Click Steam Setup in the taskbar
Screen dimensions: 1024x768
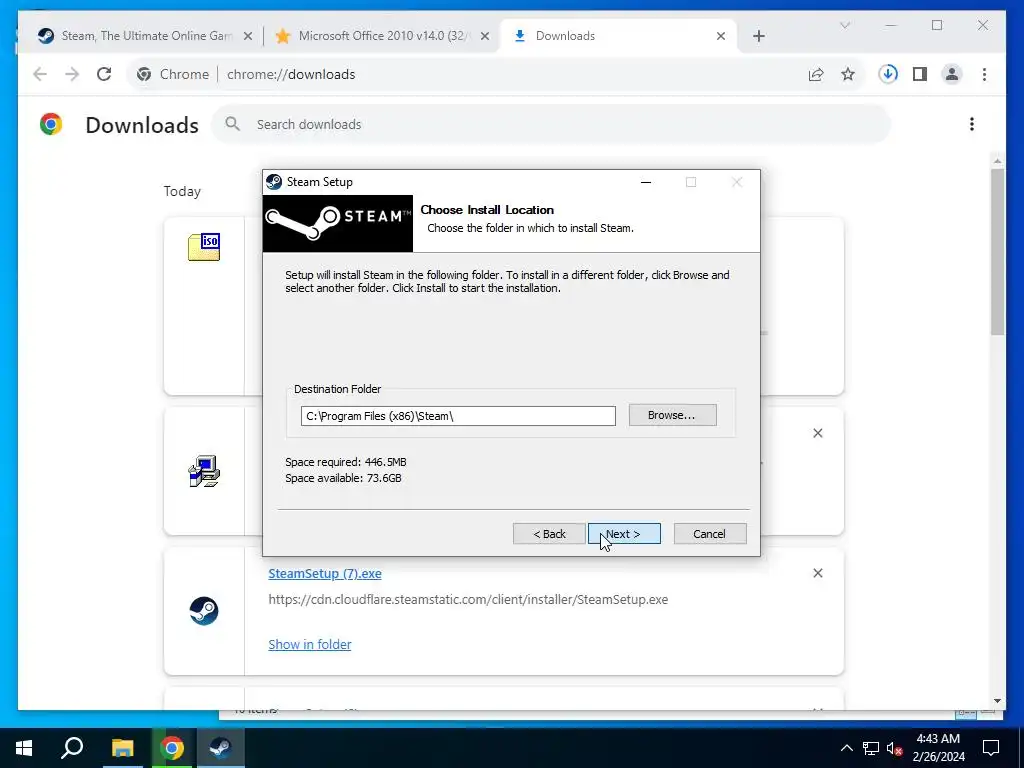221,748
